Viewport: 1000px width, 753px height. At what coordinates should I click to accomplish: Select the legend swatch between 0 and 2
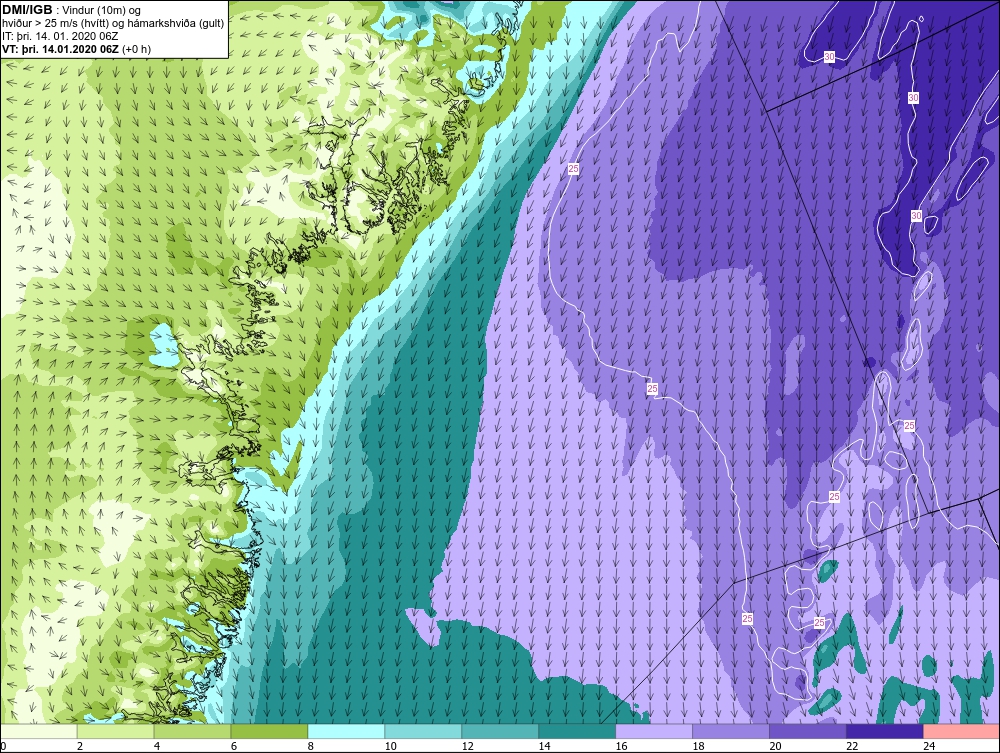point(38,731)
